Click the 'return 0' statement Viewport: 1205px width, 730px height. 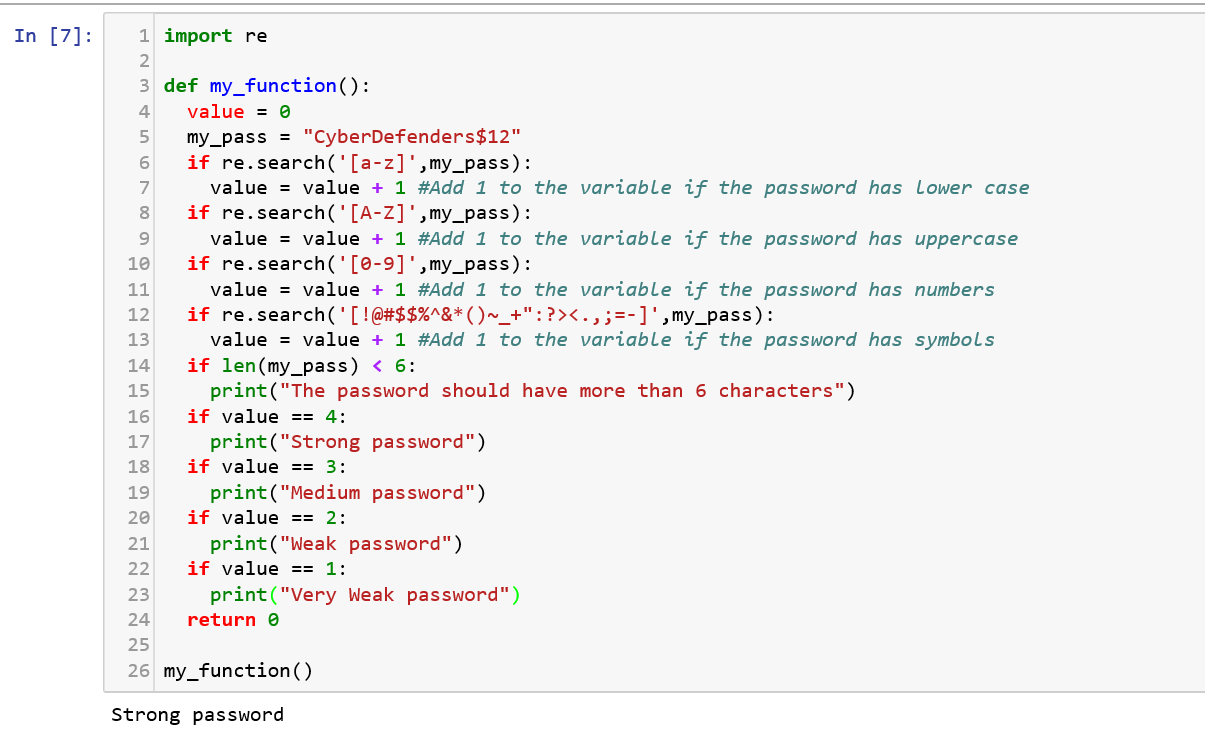[x=233, y=620]
